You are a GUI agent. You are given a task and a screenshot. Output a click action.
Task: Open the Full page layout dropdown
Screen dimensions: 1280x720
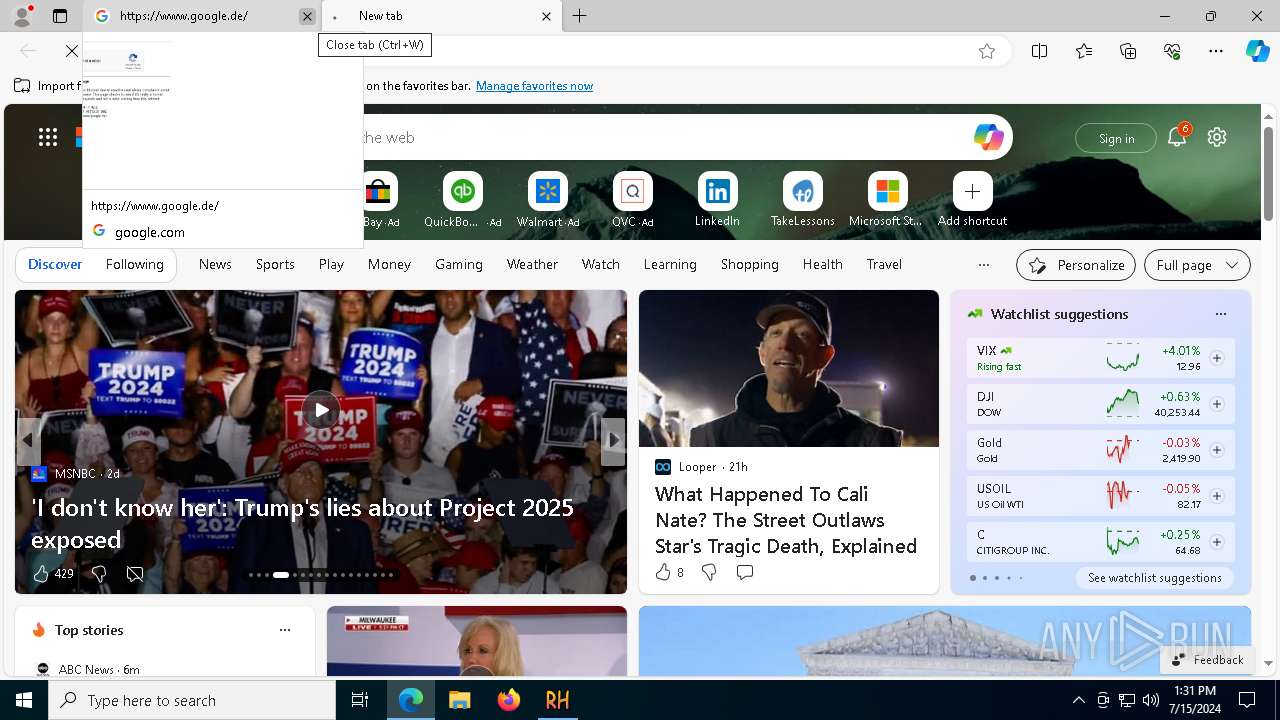(1197, 265)
